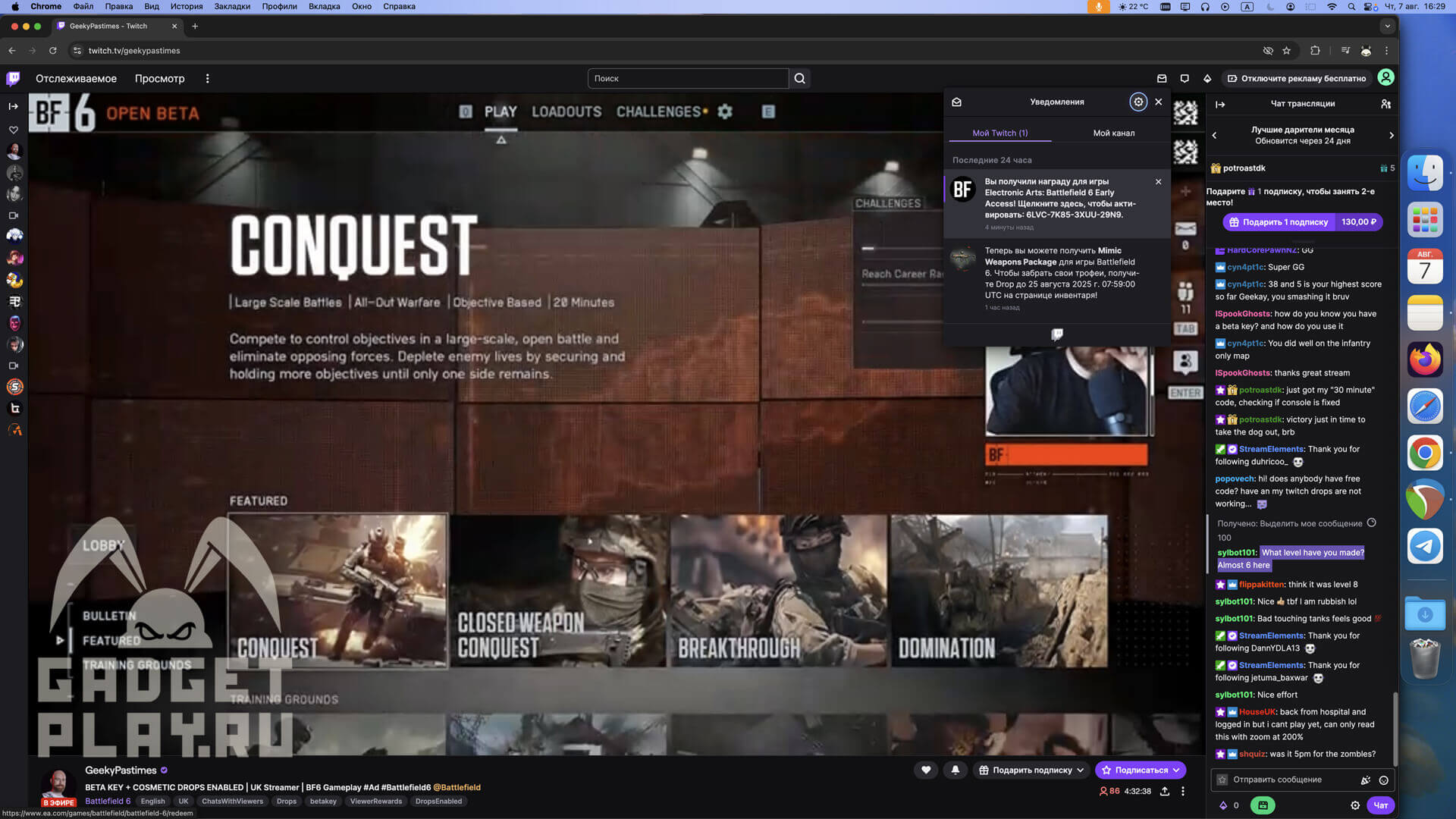Open the История menu in menu bar

point(187,6)
